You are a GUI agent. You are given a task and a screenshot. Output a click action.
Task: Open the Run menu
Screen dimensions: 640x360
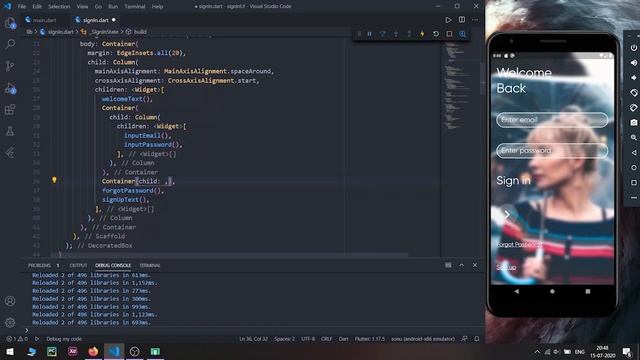113,7
